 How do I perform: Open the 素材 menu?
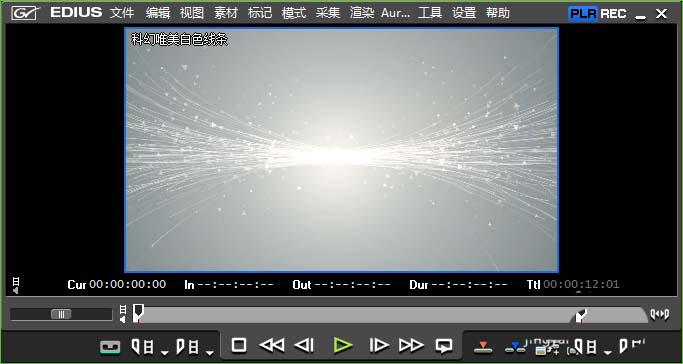coord(226,13)
